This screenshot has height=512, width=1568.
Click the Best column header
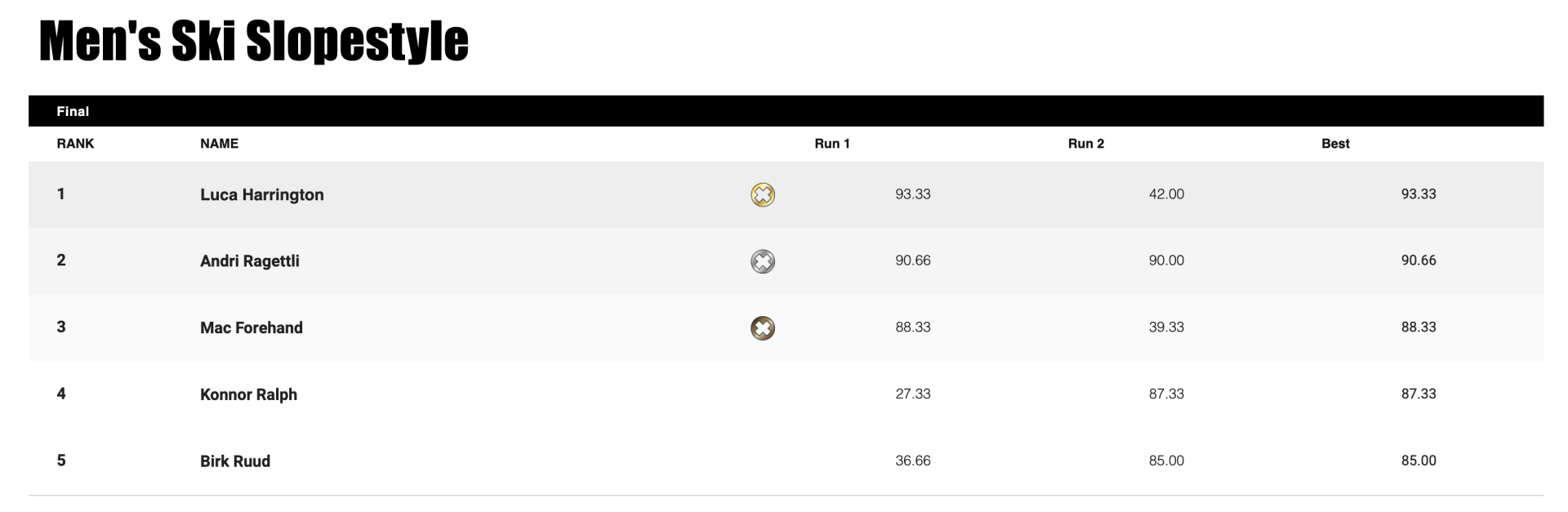pyautogui.click(x=1335, y=144)
